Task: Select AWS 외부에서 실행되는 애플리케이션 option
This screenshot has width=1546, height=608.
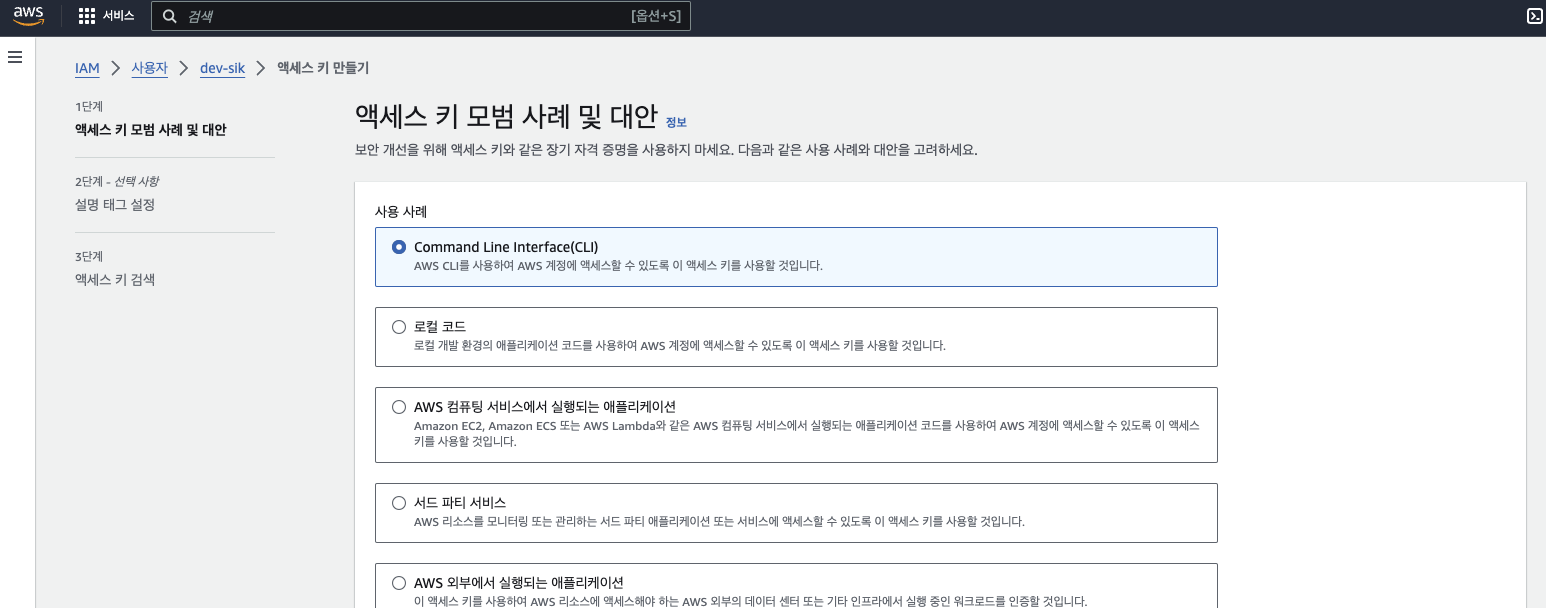Action: click(399, 582)
